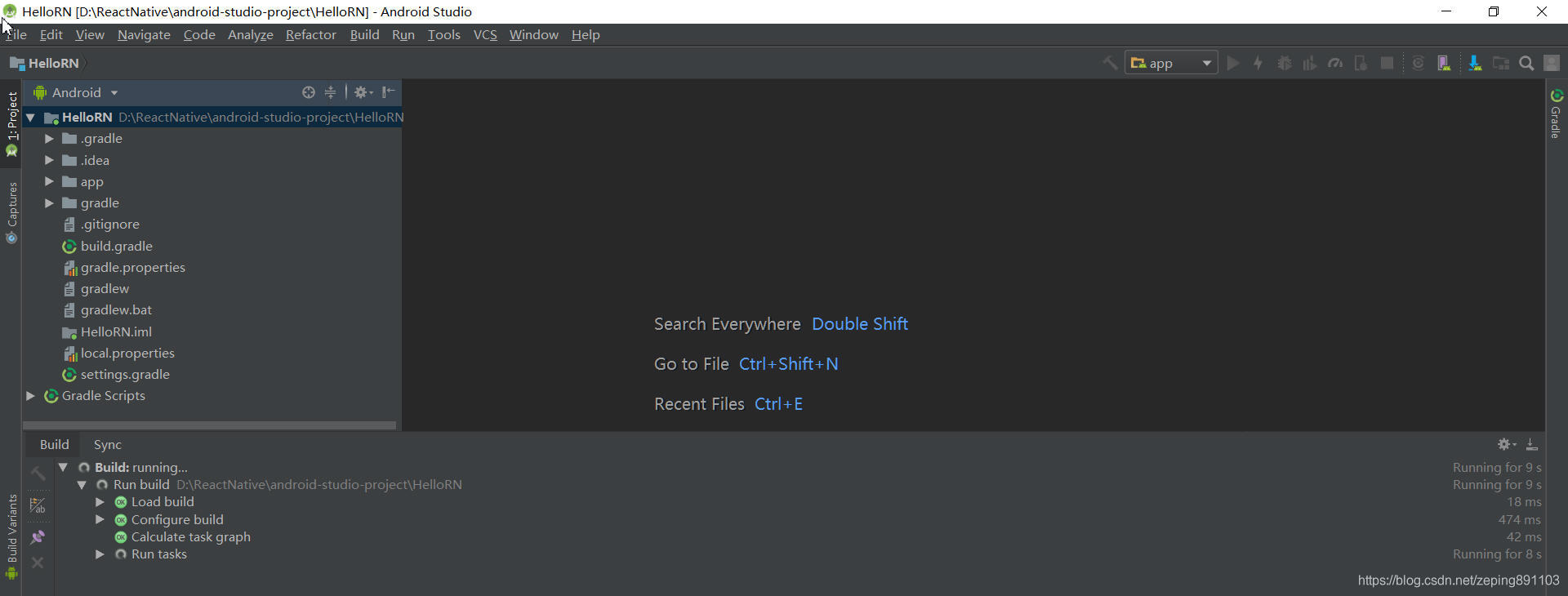This screenshot has height=596, width=1568.
Task: Expand the Run tasks step
Action: 100,554
